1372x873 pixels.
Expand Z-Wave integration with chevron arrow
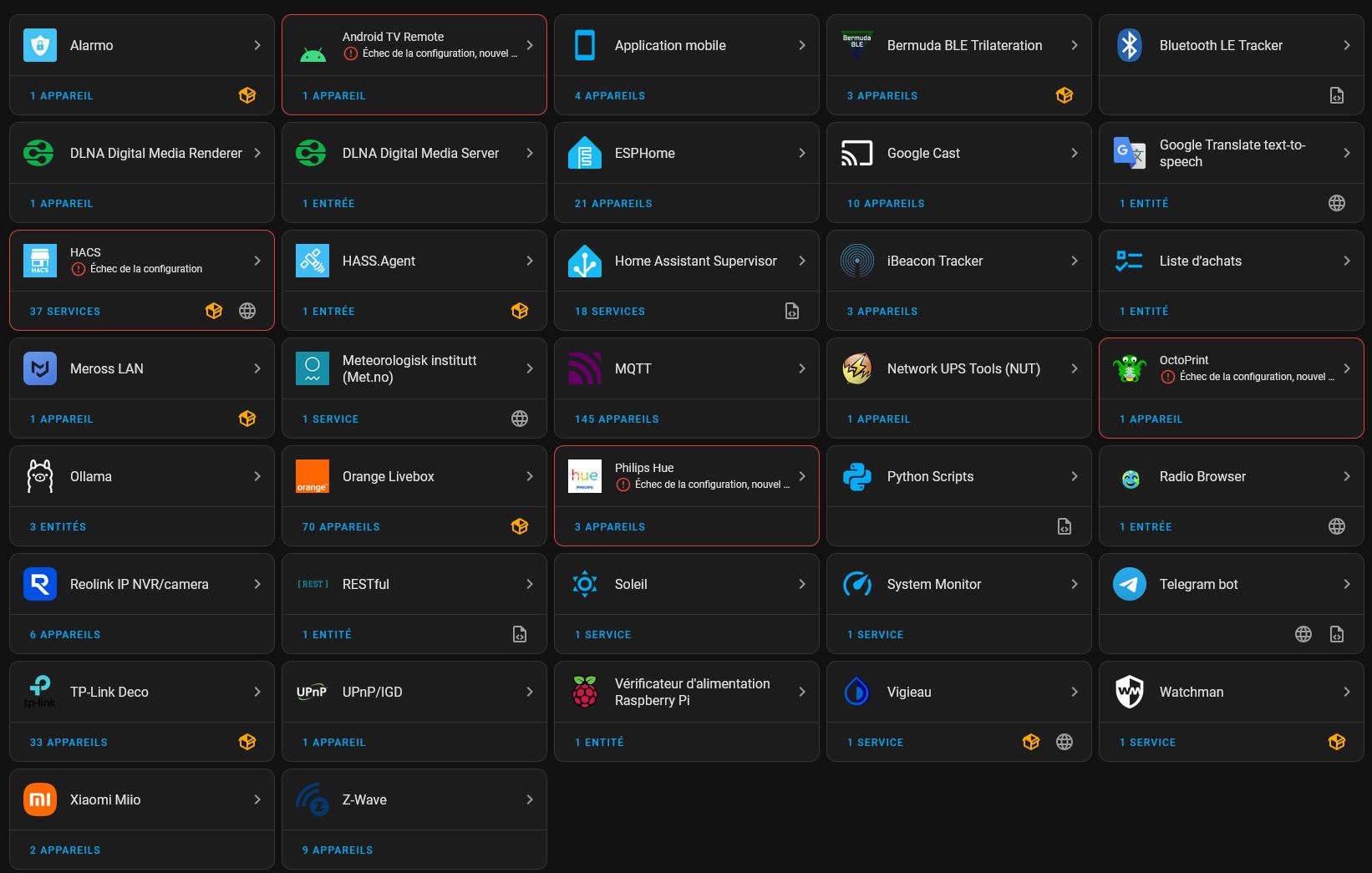[x=530, y=799]
